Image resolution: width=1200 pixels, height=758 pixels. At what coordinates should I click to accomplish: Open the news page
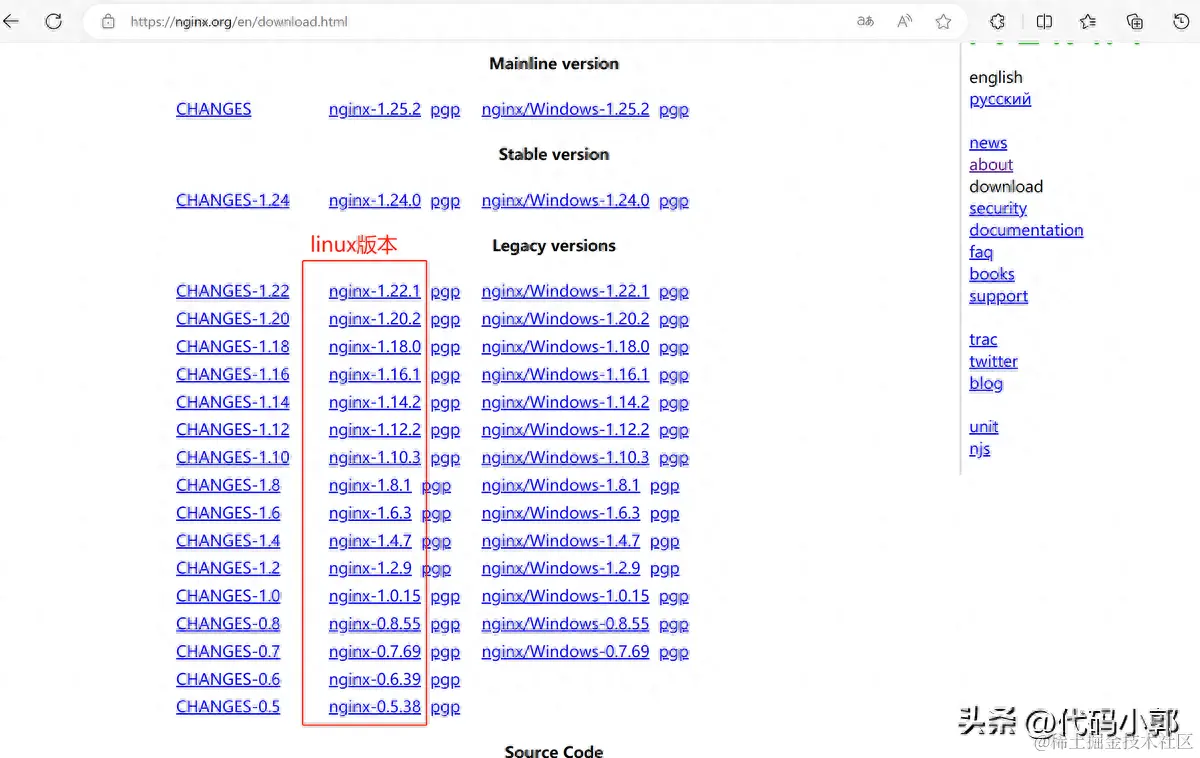click(988, 143)
